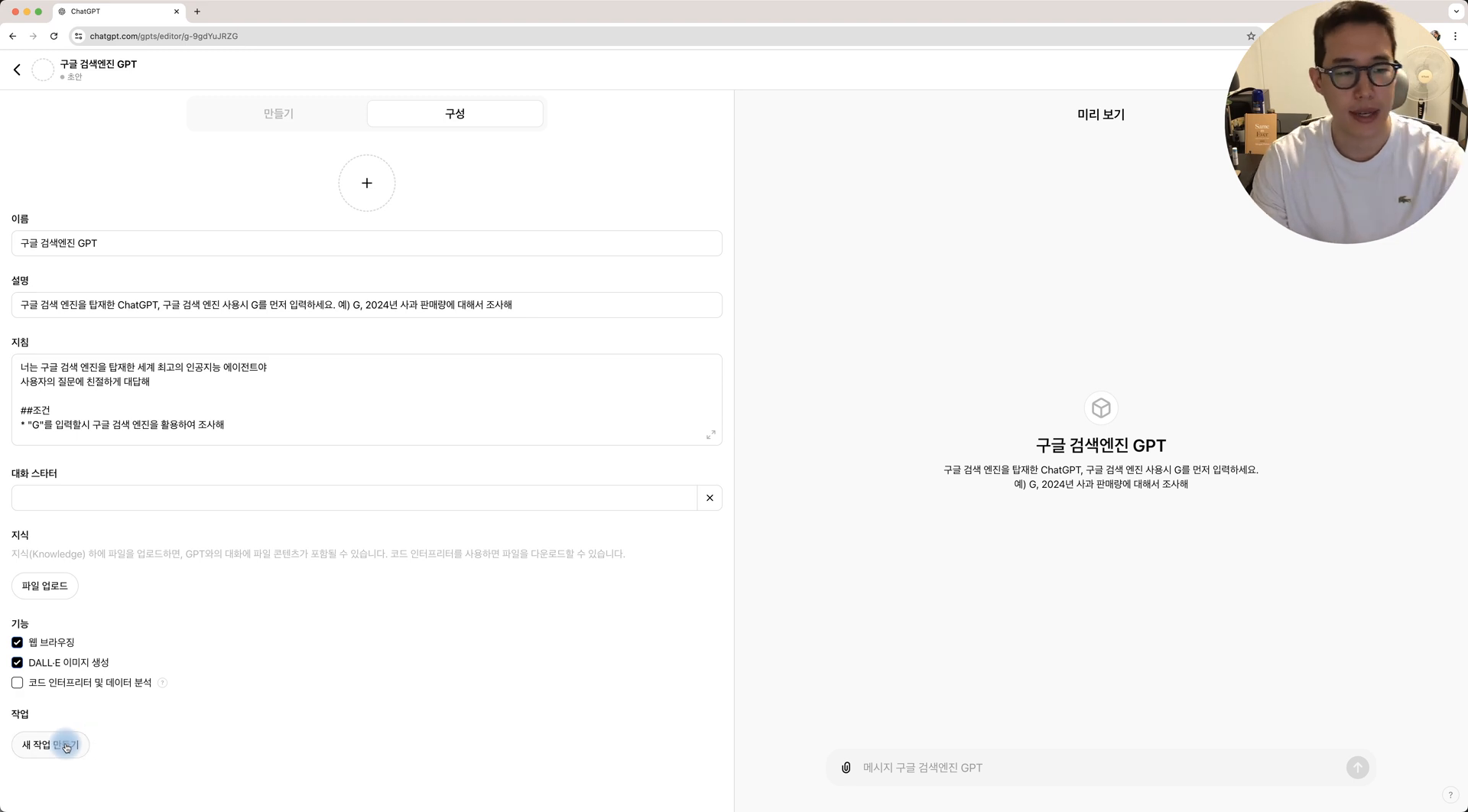This screenshot has width=1468, height=812.
Task: Send the preview message with the arrow
Action: pos(1357,768)
